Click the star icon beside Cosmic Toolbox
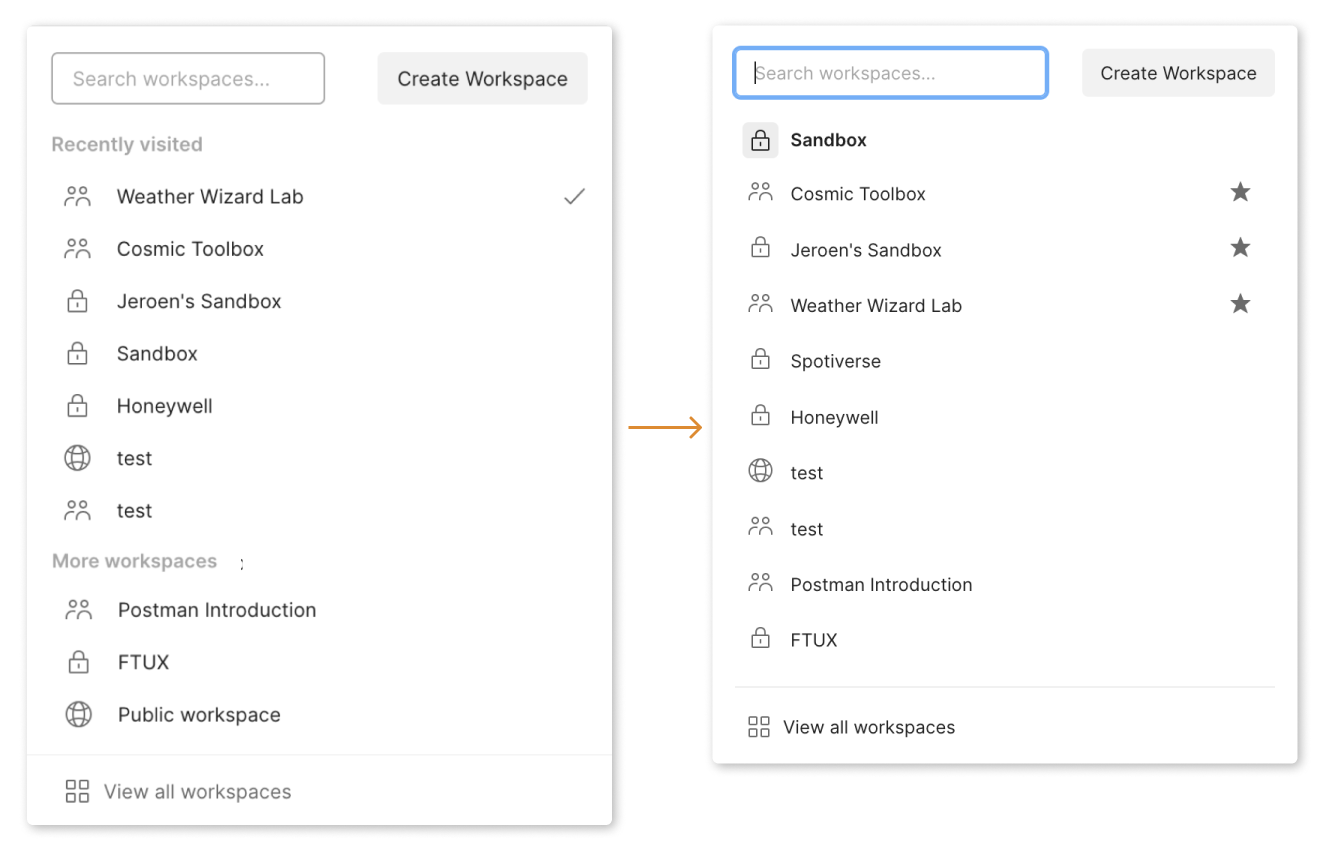The image size is (1331, 855). [x=1240, y=192]
